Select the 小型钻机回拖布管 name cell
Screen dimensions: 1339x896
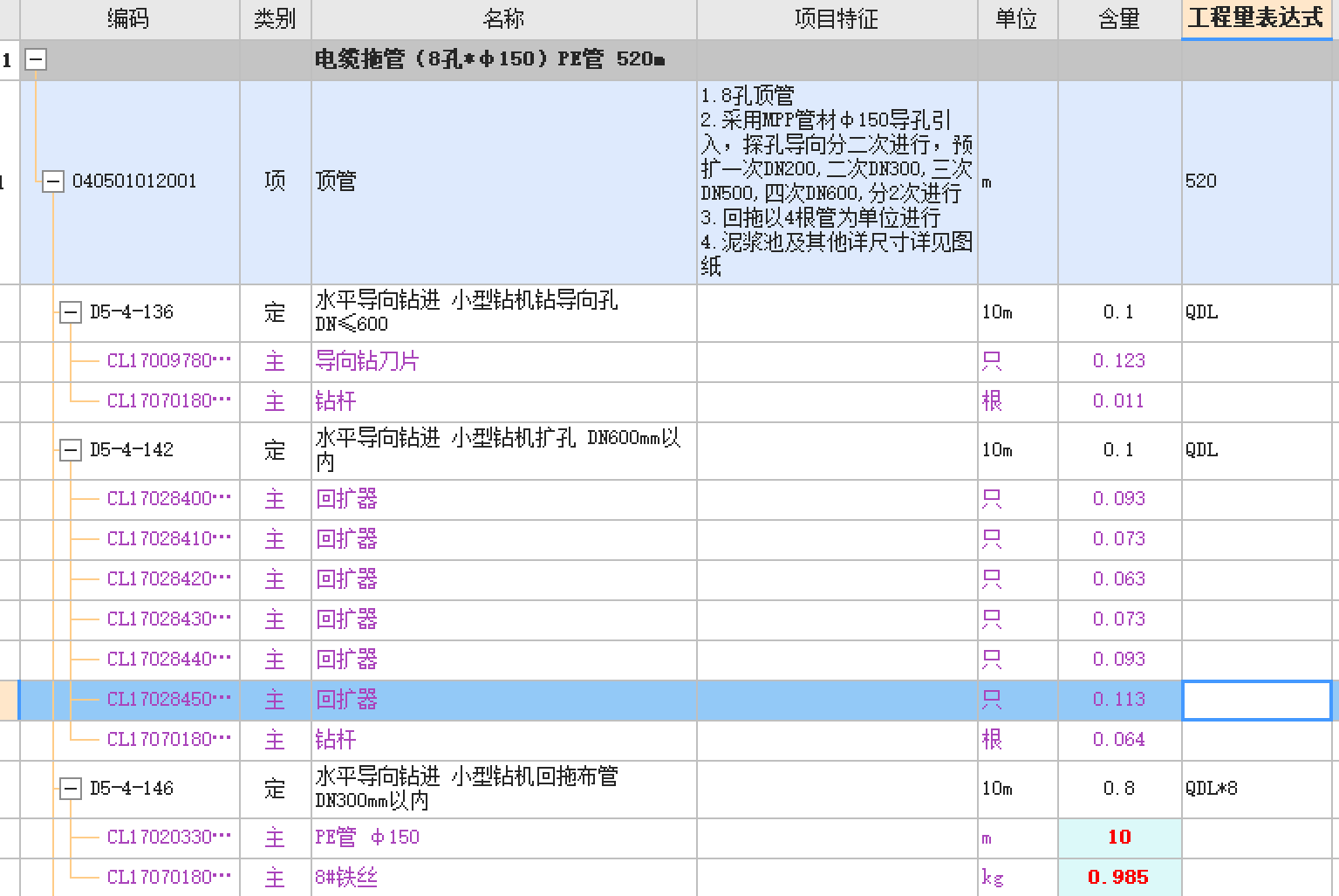(504, 790)
